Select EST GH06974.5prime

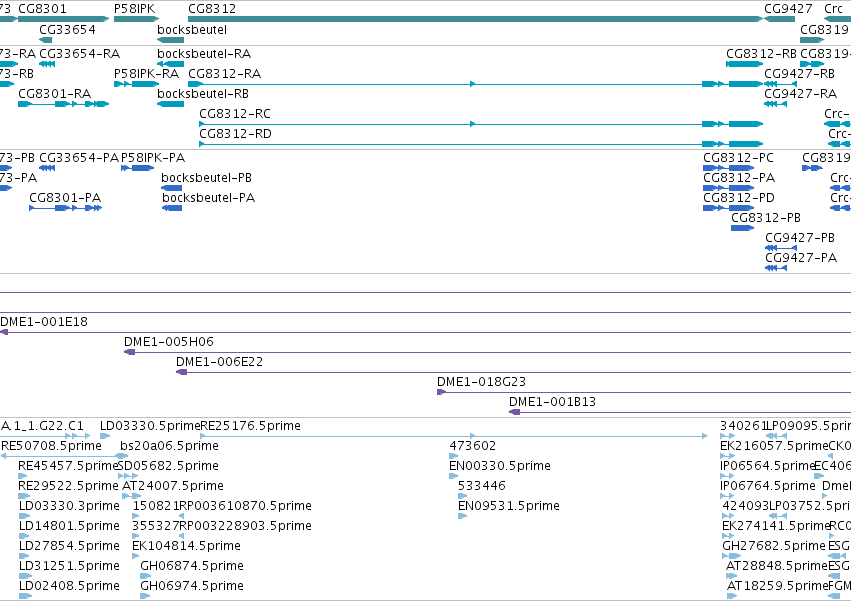(145, 596)
